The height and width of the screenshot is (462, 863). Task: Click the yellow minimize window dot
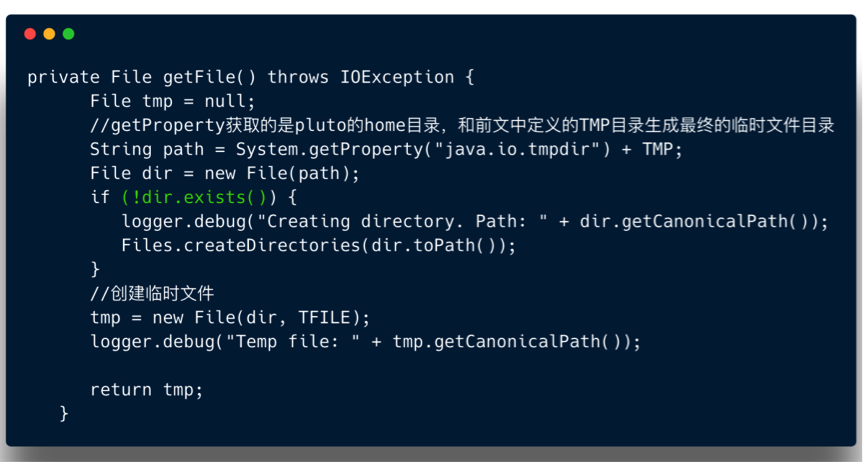pyautogui.click(x=49, y=33)
